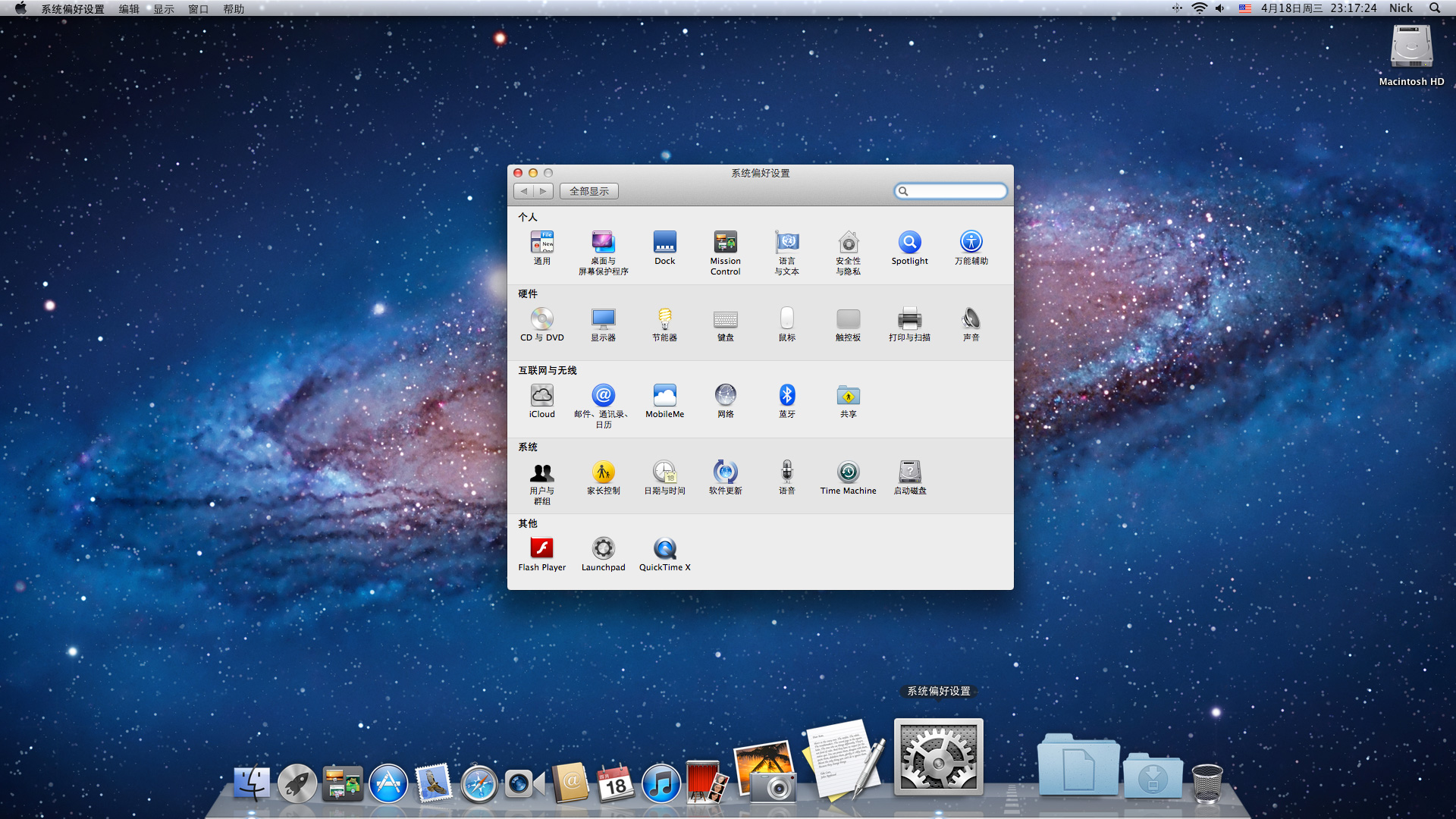The height and width of the screenshot is (819, 1456).
Task: Open the Spotlight preference pane
Action: coord(909,243)
